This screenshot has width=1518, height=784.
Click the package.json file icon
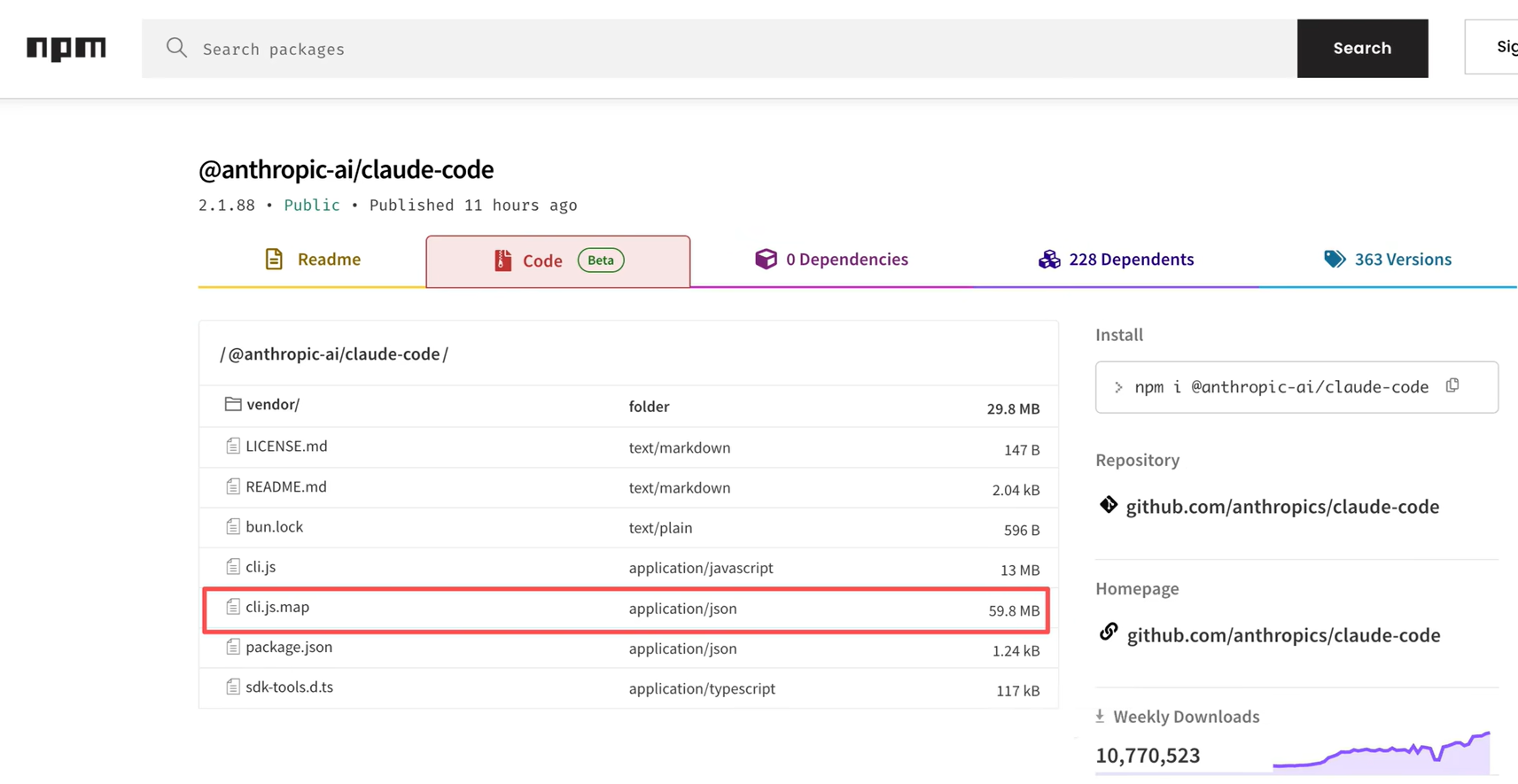tap(233, 647)
